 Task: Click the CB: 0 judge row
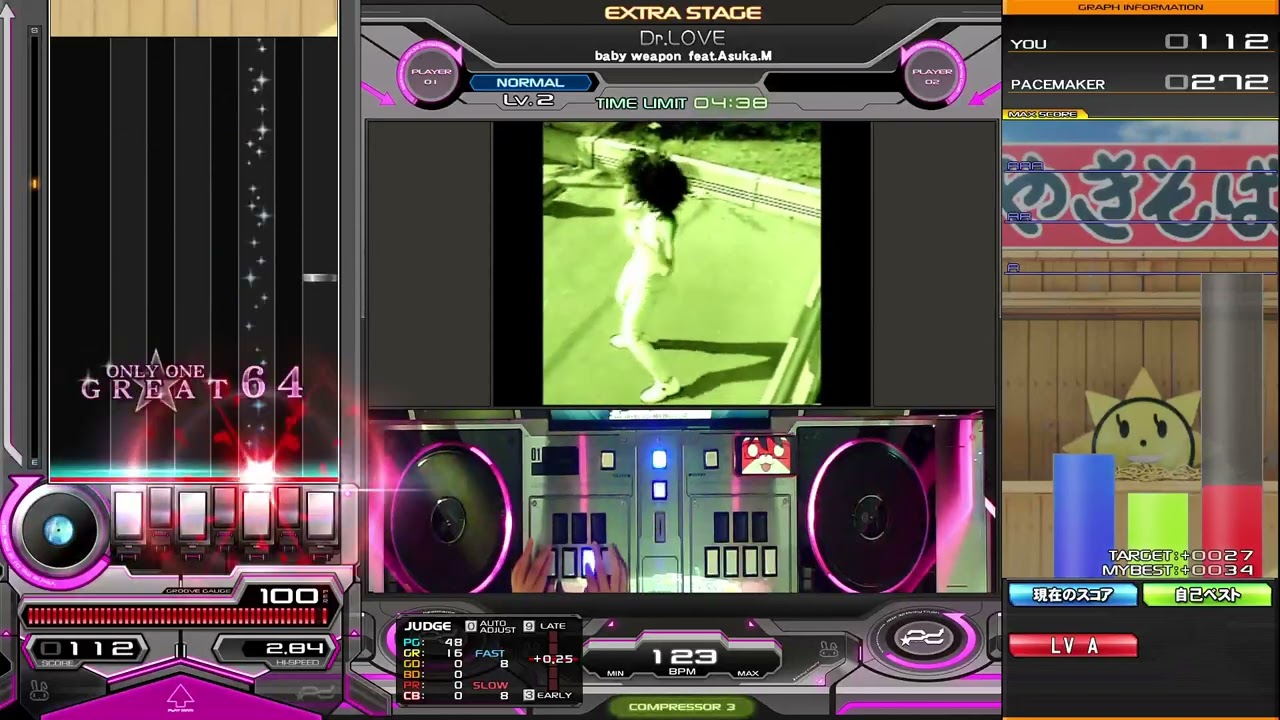pyautogui.click(x=433, y=696)
